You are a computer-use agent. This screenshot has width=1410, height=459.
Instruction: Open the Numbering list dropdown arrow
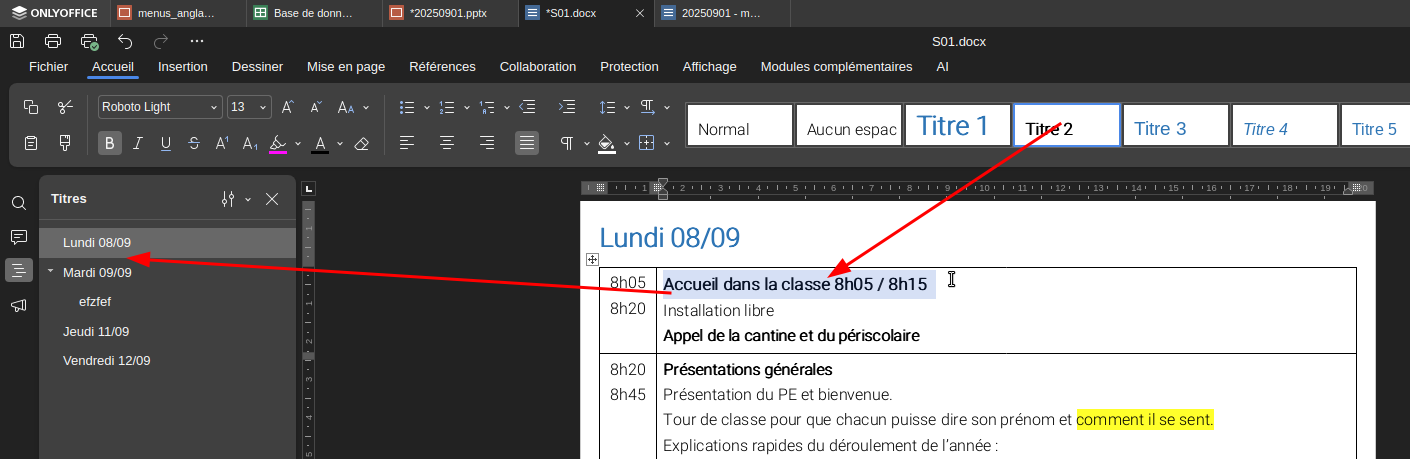click(467, 107)
